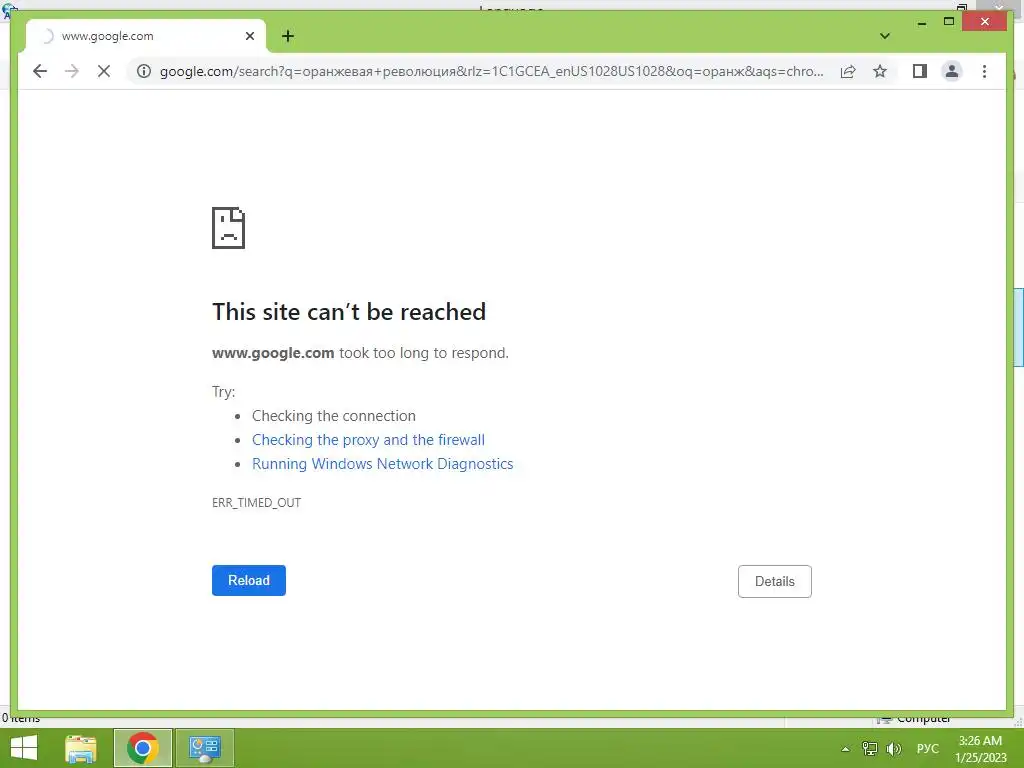Open the Chrome side panel
The height and width of the screenshot is (768, 1024).
pos(920,71)
